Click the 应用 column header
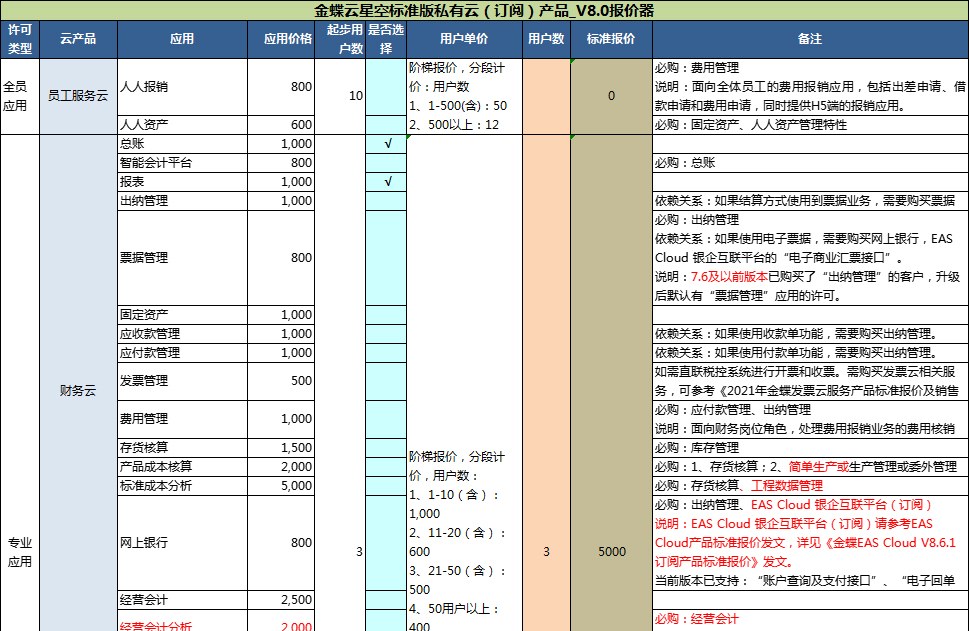Viewport: 969px width, 631px height. tap(182, 39)
